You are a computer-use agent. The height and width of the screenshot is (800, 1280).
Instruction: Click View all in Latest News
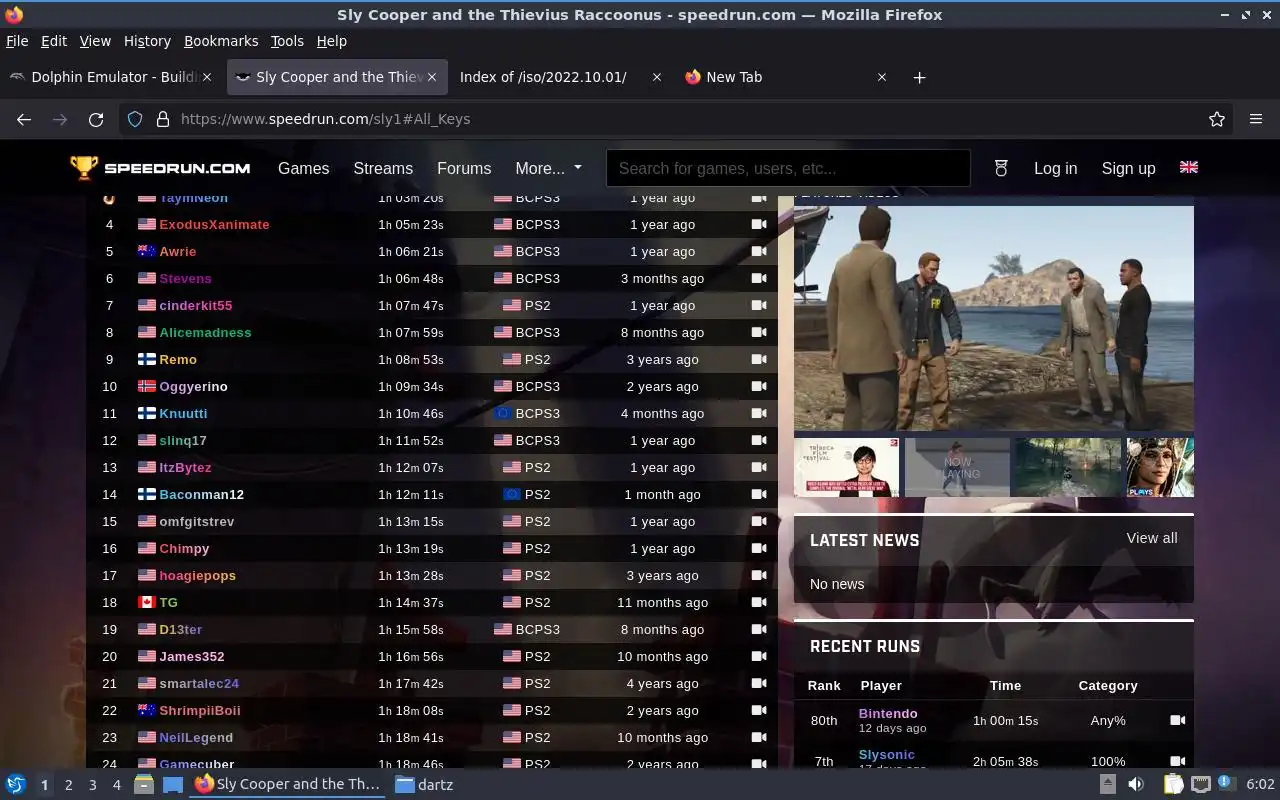(x=1152, y=538)
